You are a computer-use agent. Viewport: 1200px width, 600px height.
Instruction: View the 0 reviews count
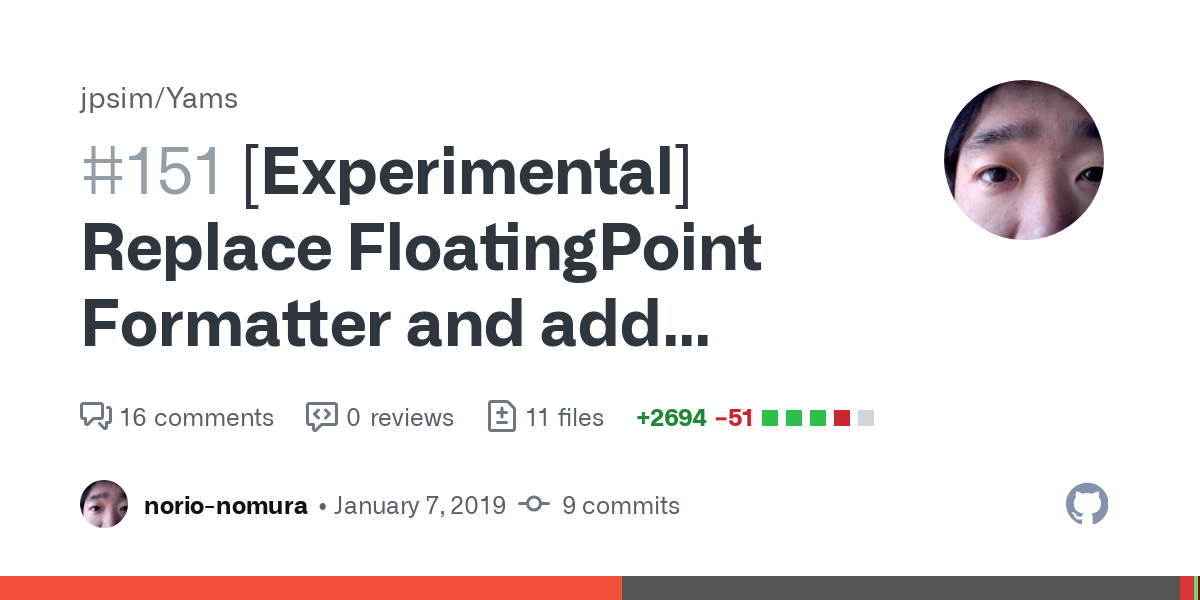coord(400,417)
